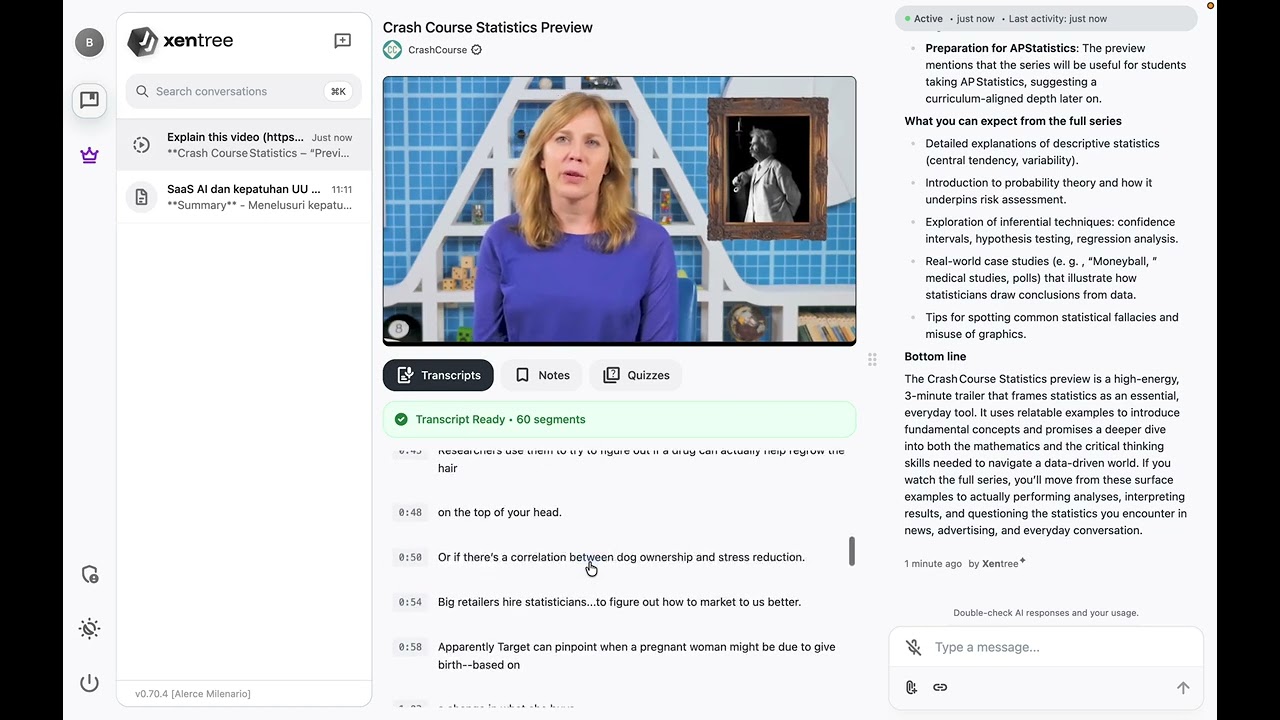Click the verified badge next to CrashCourse
Image resolution: width=1280 pixels, height=720 pixels.
pyautogui.click(x=476, y=50)
